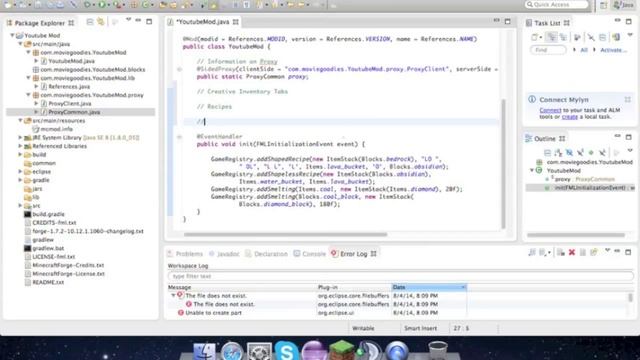
Task: Click the Connect link in Connect Mylyn
Action: (x=550, y=110)
